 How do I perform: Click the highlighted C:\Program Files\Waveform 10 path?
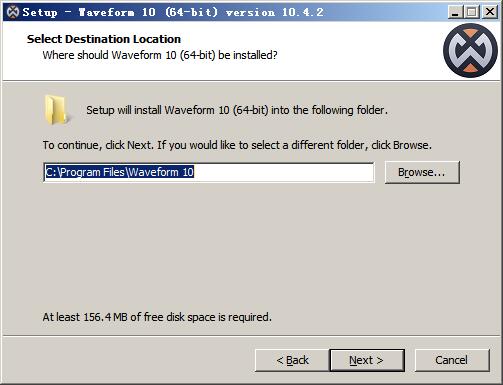[x=119, y=172]
